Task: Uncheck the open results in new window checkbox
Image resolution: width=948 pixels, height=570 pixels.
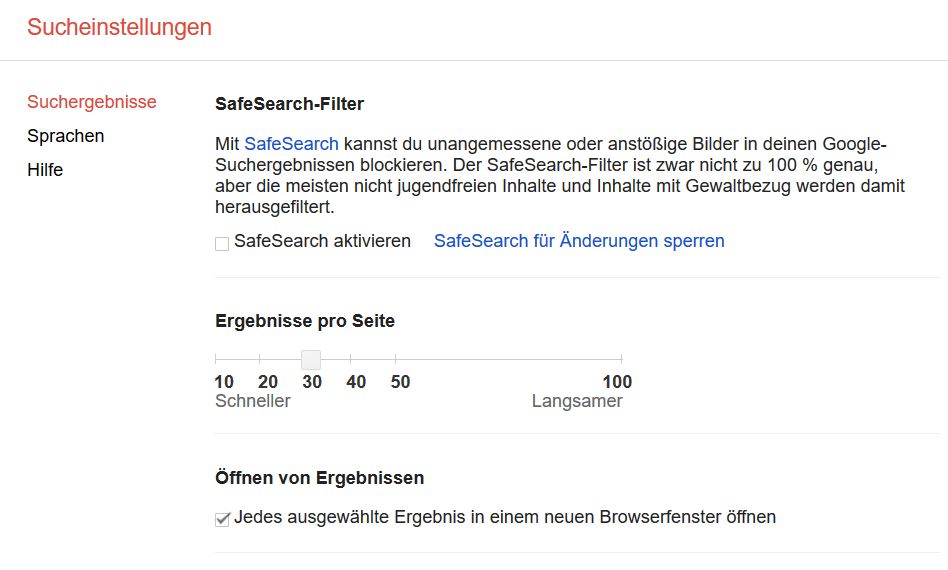Action: (x=222, y=519)
